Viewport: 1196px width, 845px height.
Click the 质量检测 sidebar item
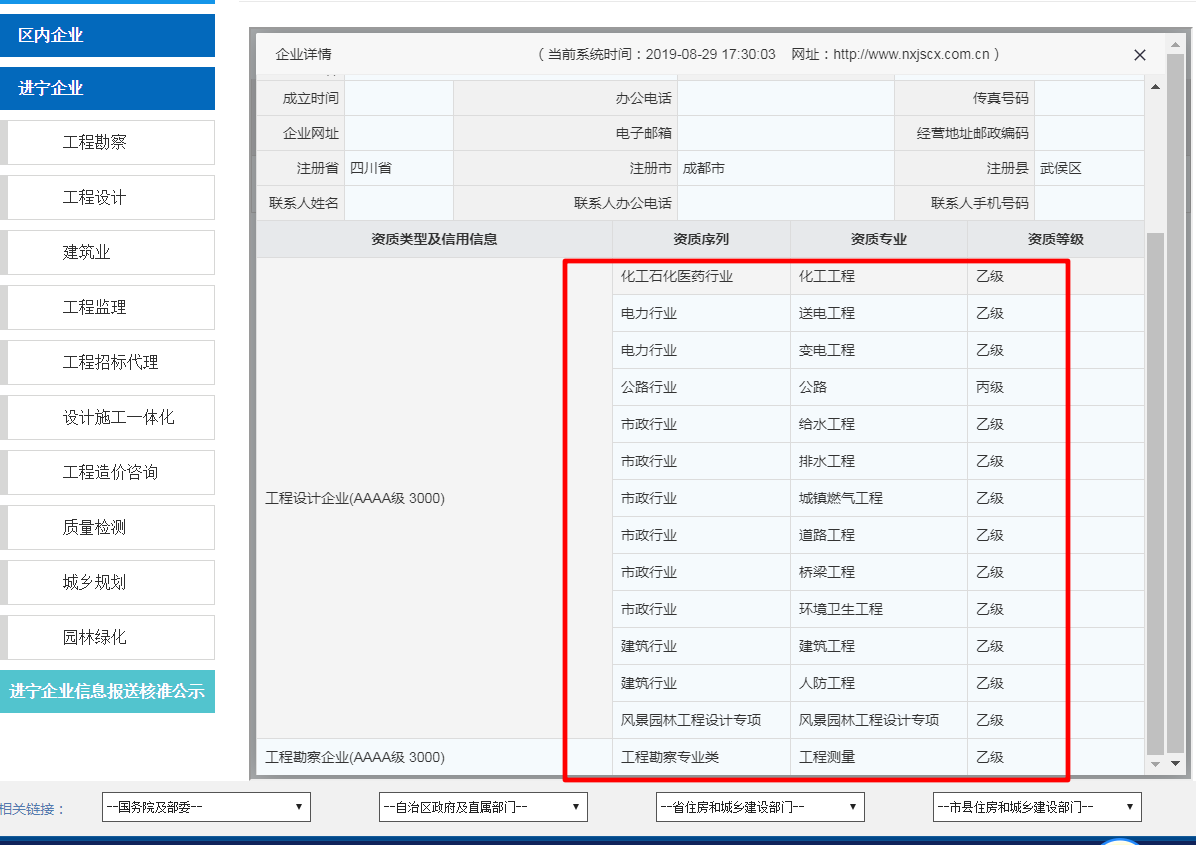tap(108, 528)
